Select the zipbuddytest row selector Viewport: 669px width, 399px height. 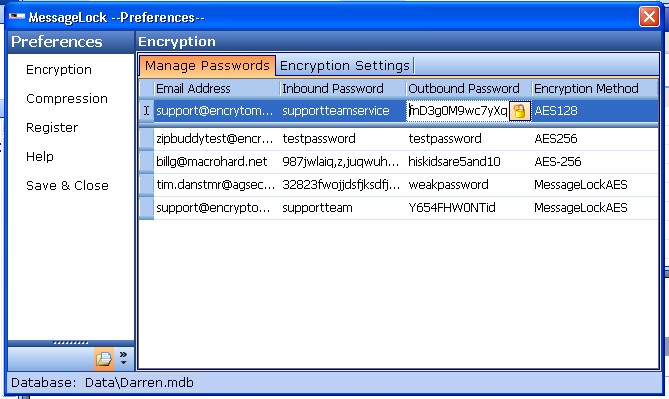pos(146,139)
